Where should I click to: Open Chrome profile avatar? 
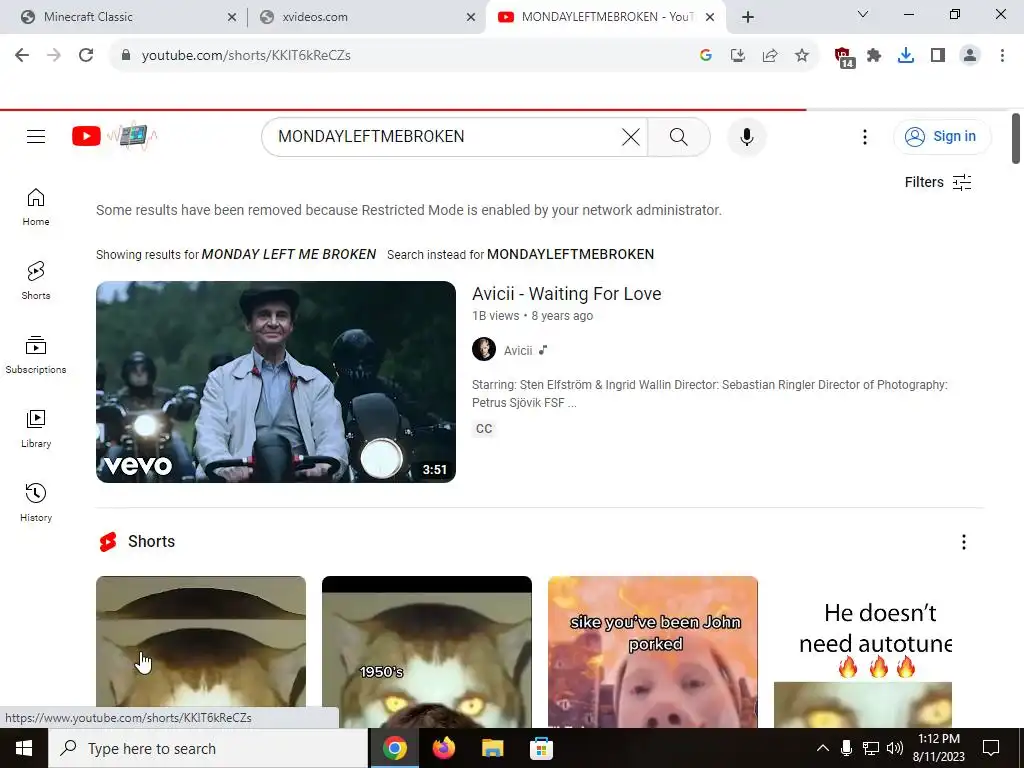click(970, 56)
